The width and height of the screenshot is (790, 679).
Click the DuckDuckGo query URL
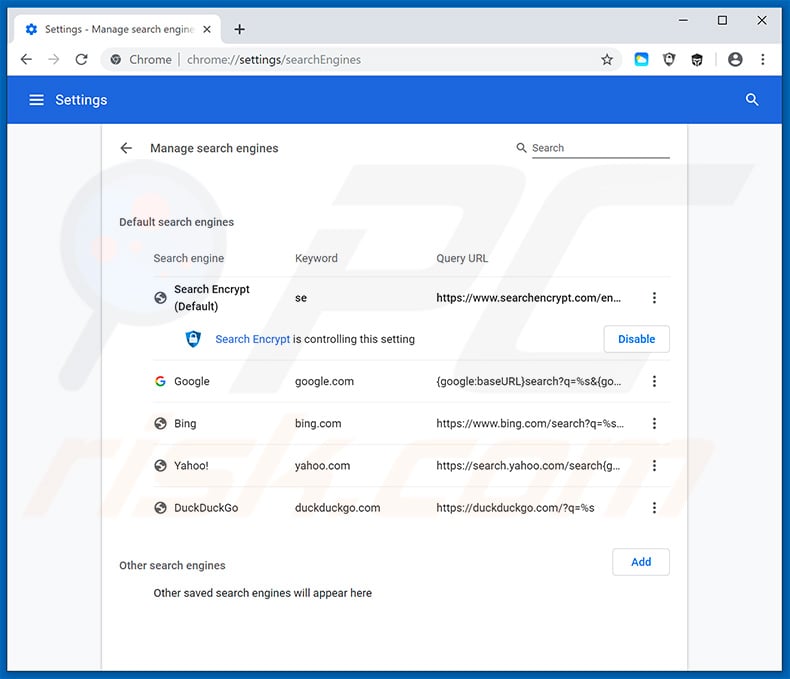515,508
